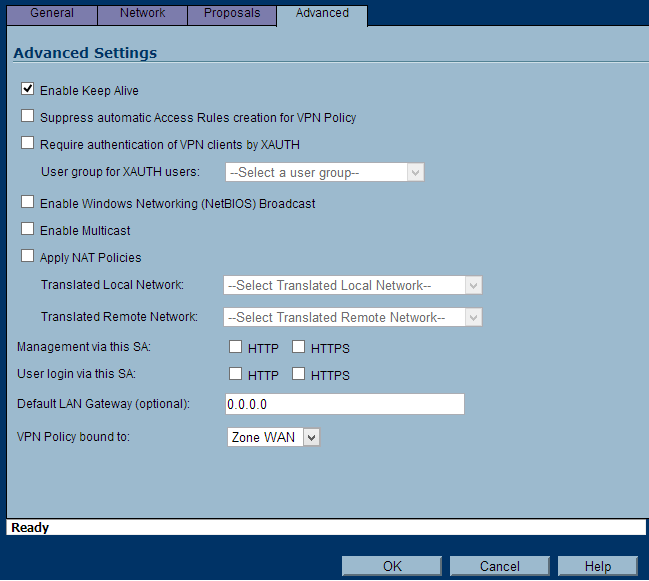The width and height of the screenshot is (649, 581).
Task: Click the 'VPN Policy bound to:' label
Action: (x=73, y=437)
